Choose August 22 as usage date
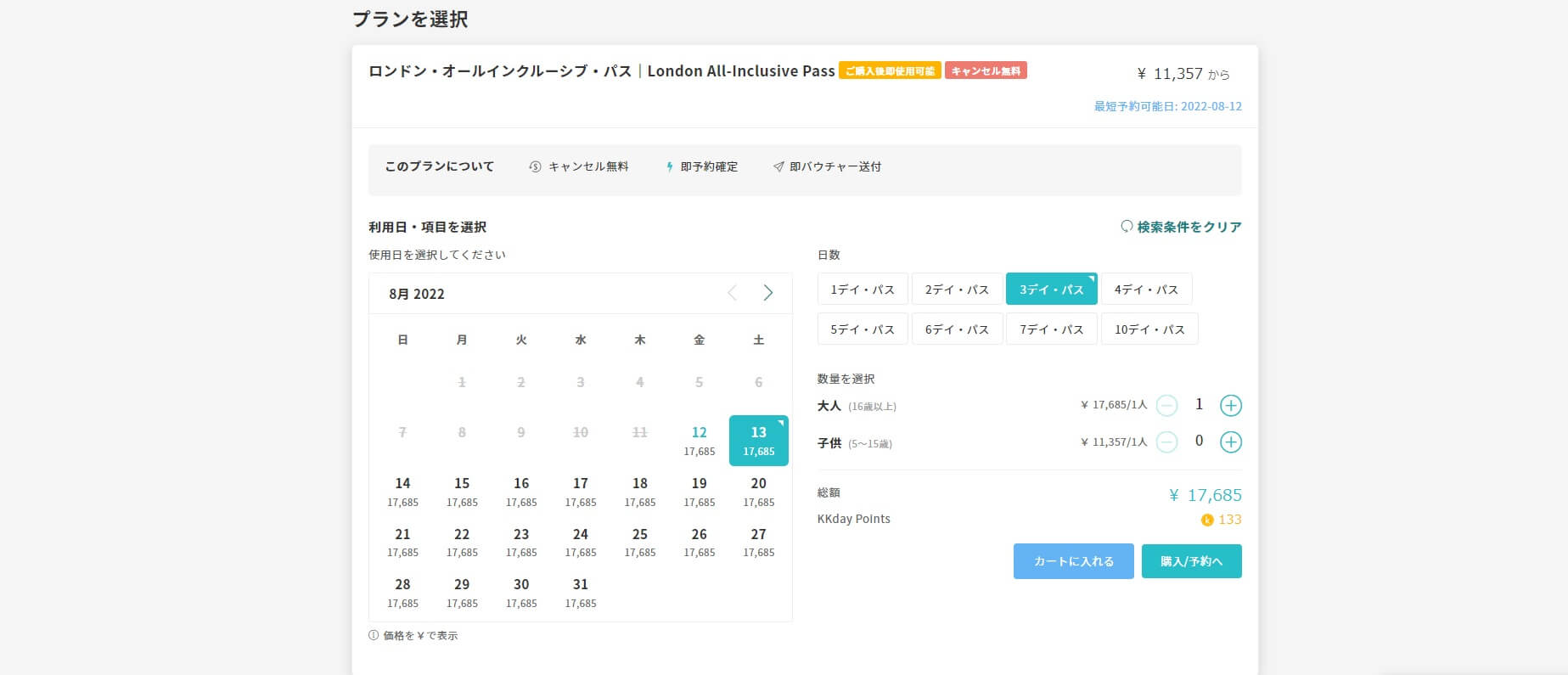Viewport: 1568px width, 675px height. pyautogui.click(x=462, y=542)
